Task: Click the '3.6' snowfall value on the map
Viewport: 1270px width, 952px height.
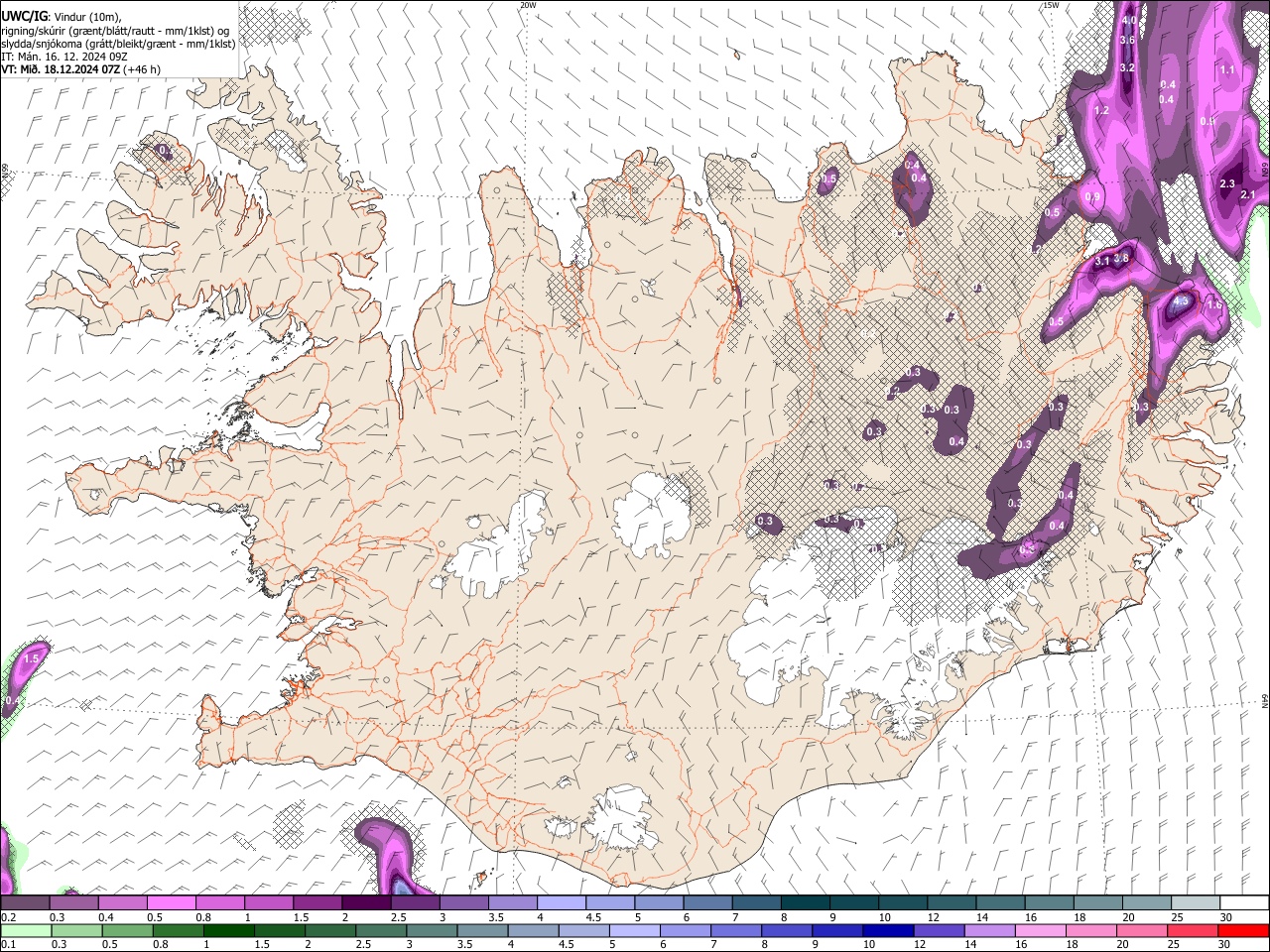Action: pos(1127,40)
